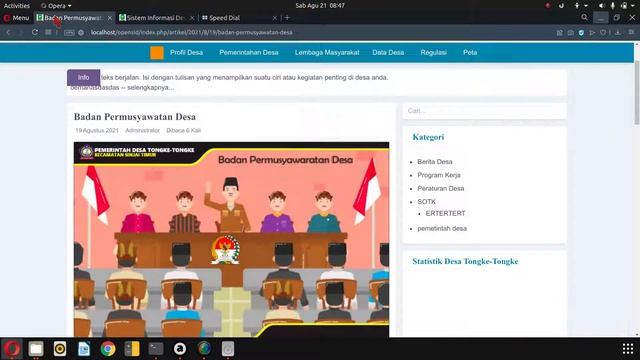Close the Speed Dial tab
The width and height of the screenshot is (640, 360).
pos(274,18)
